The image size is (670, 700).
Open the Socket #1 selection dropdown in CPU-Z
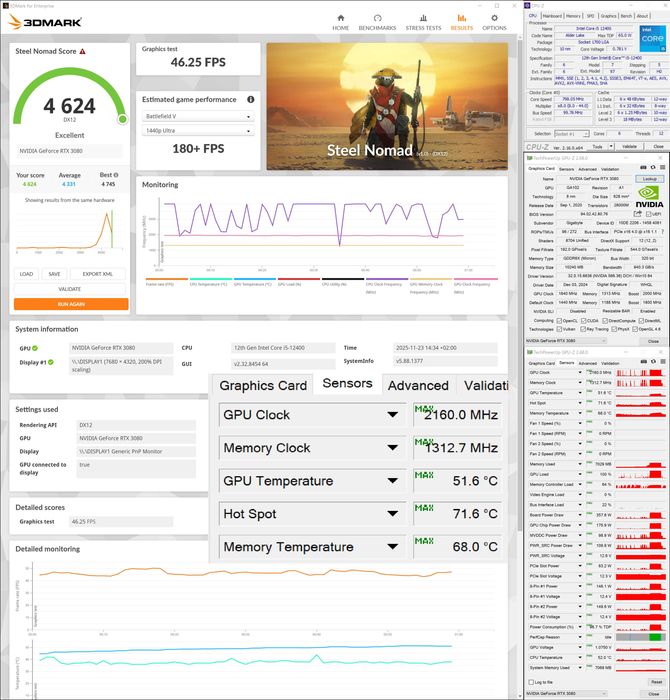coord(571,133)
